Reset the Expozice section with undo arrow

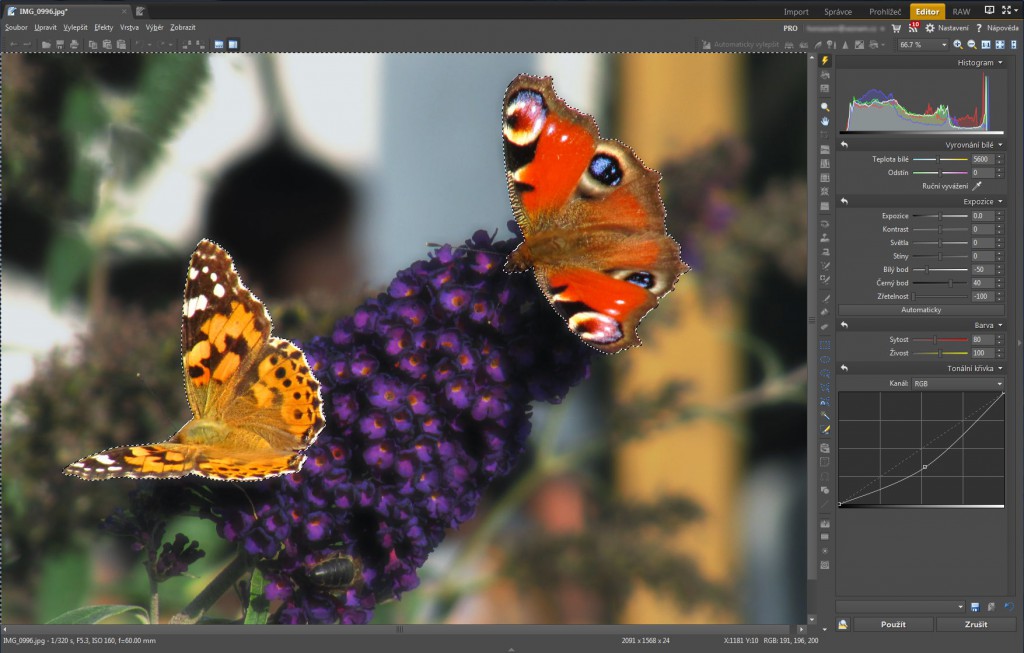click(844, 201)
